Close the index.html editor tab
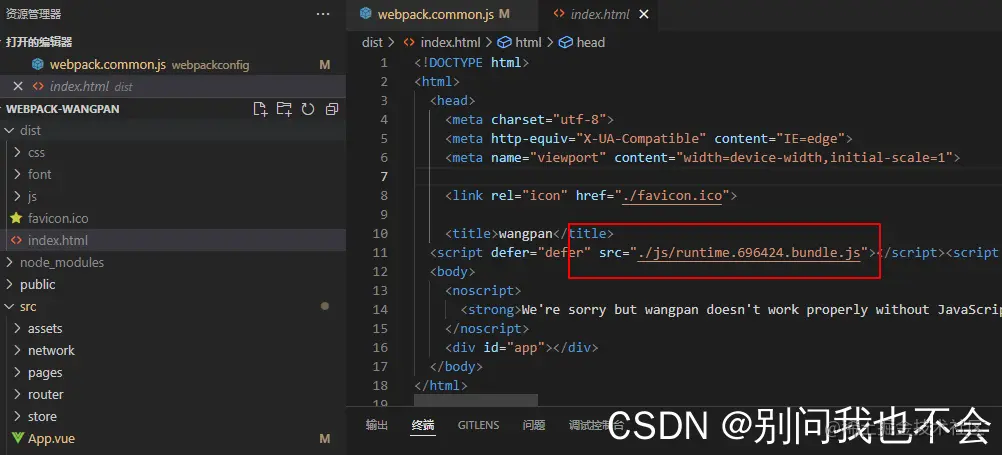The height and width of the screenshot is (455, 1002). 644,14
